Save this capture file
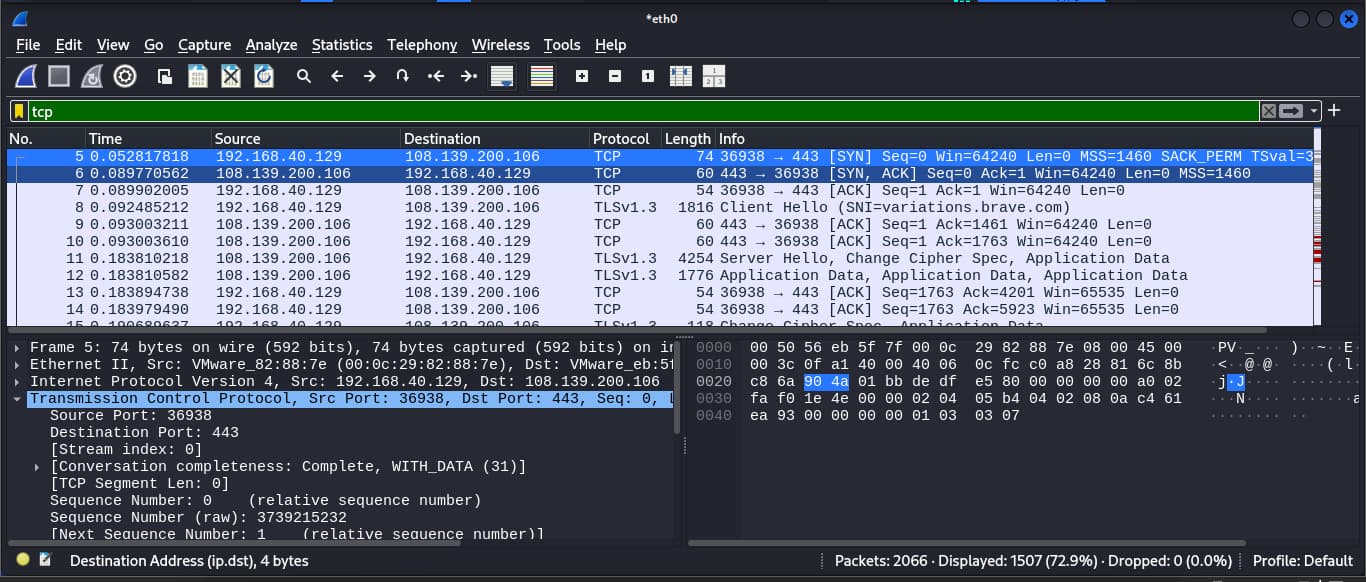Viewport: 1366px width, 582px height. point(198,76)
